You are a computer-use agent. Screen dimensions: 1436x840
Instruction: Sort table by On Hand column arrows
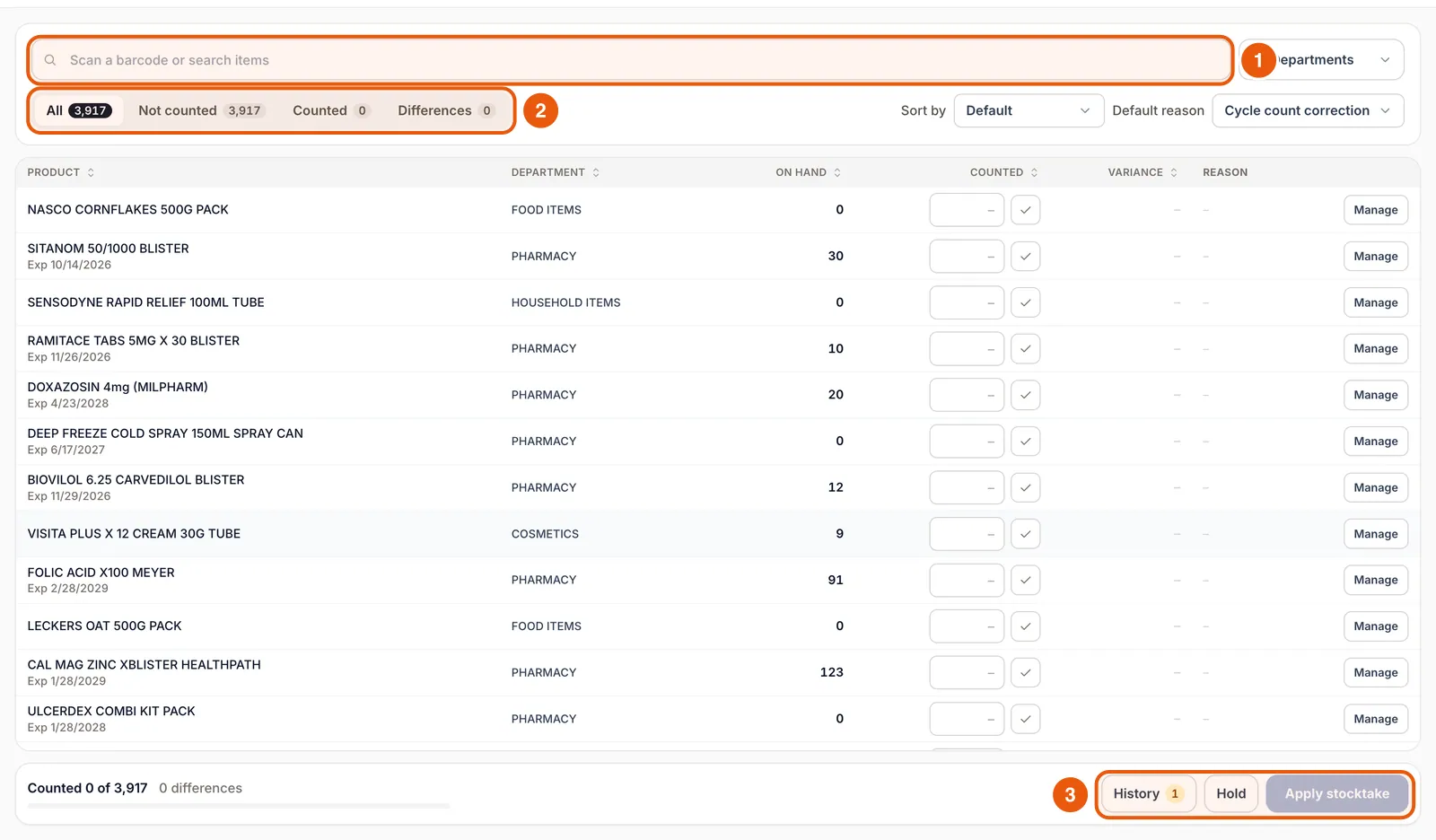coord(837,172)
